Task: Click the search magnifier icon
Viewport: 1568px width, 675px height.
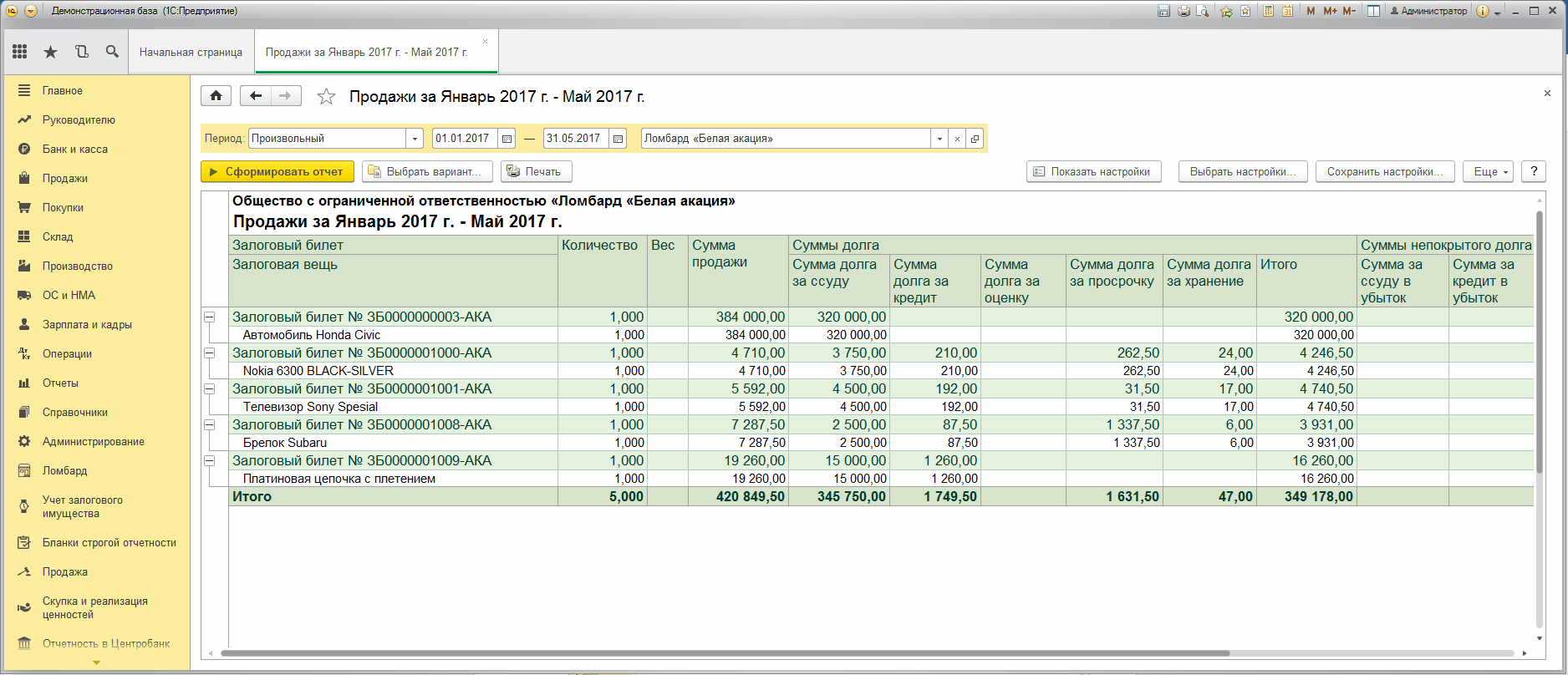Action: pos(112,52)
